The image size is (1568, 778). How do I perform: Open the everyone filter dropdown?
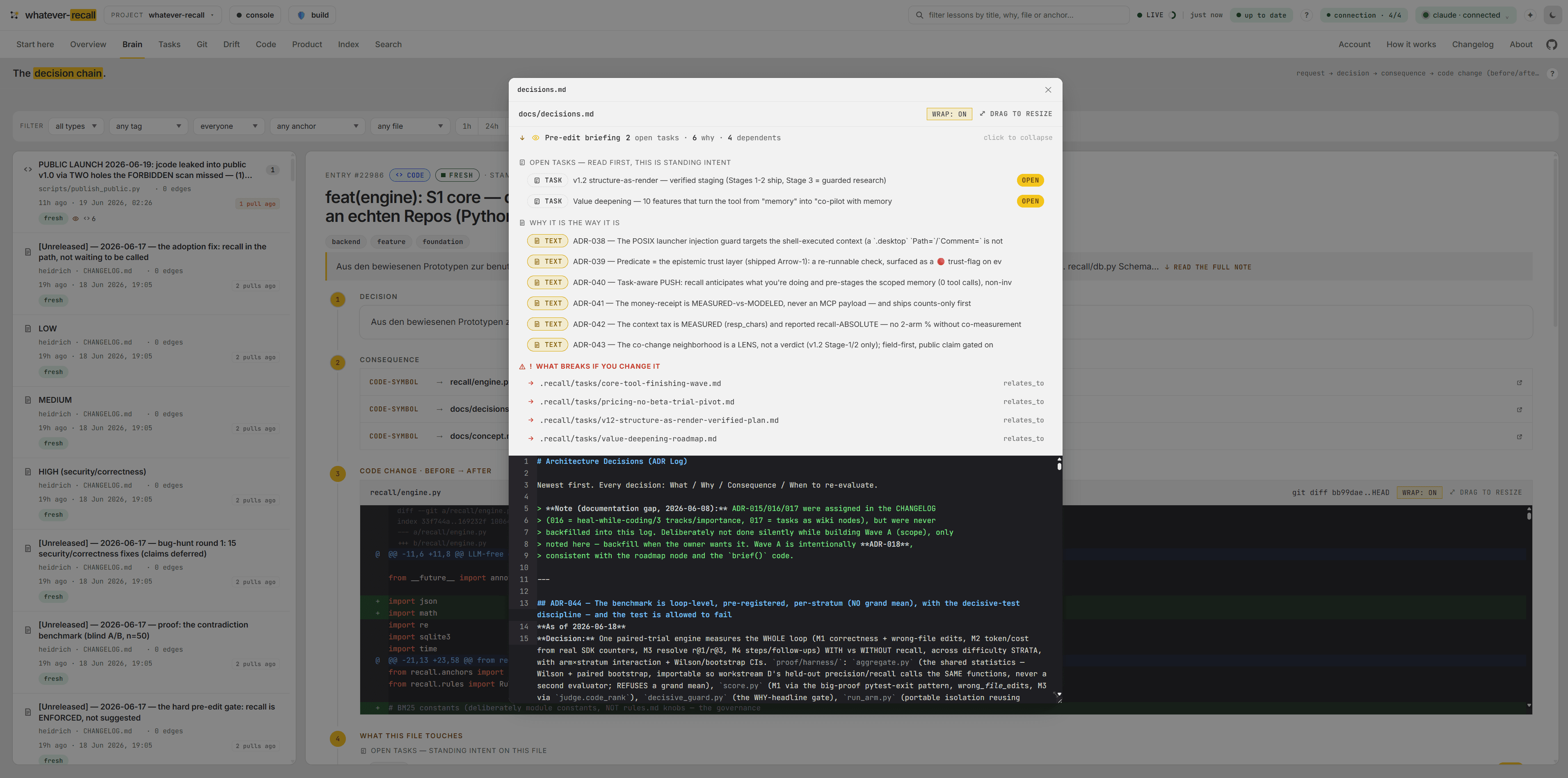pyautogui.click(x=229, y=127)
